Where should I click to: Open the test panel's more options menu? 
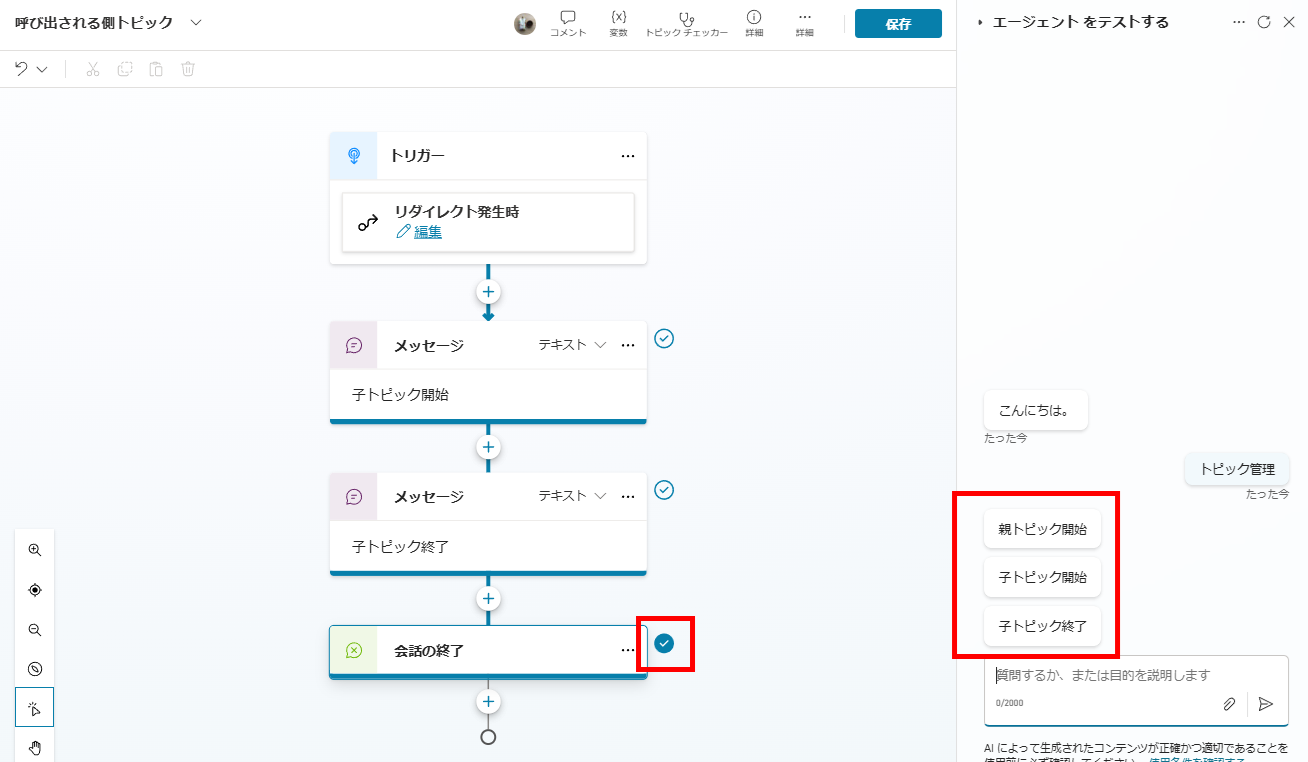[1239, 21]
